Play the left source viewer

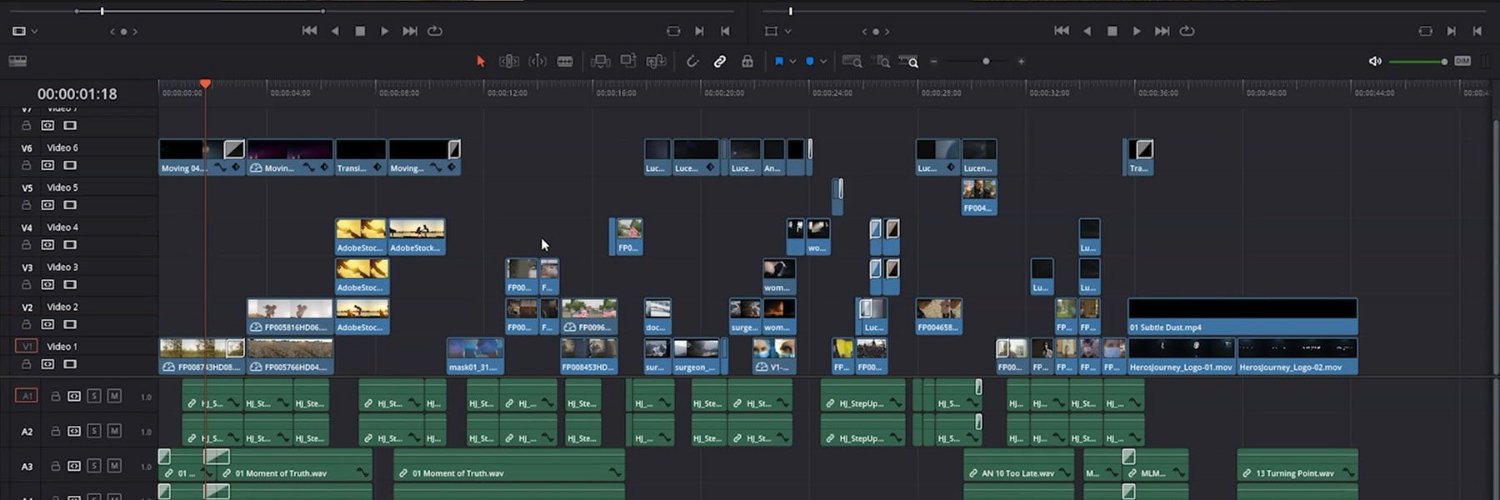[385, 31]
